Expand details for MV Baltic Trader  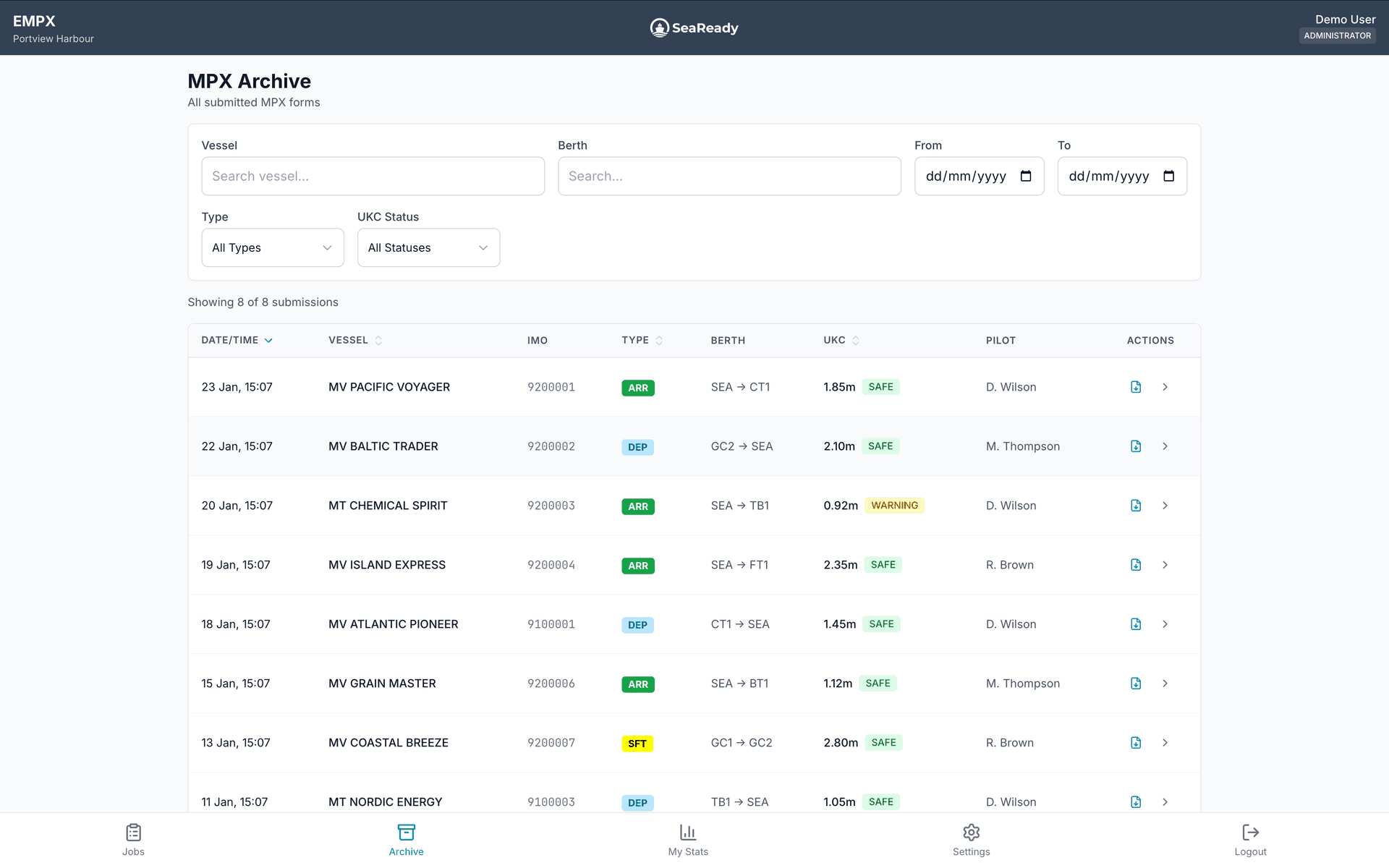coord(1165,446)
